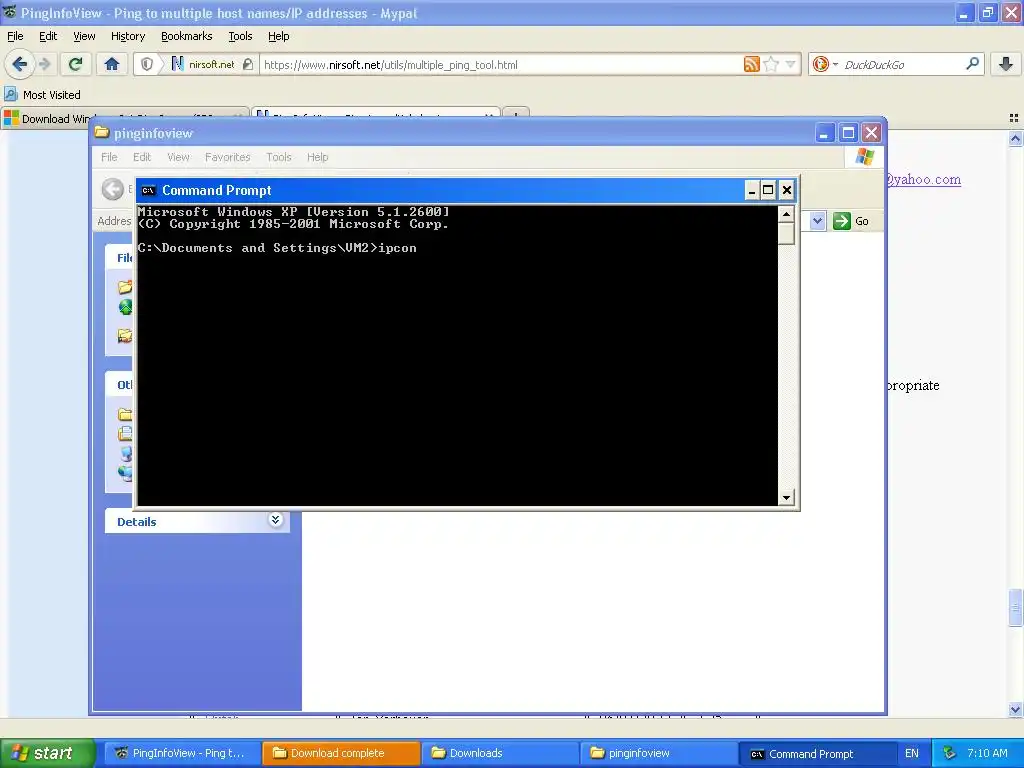The image size is (1024, 768).
Task: Switch to Download complete taskbar button
Action: (341, 753)
